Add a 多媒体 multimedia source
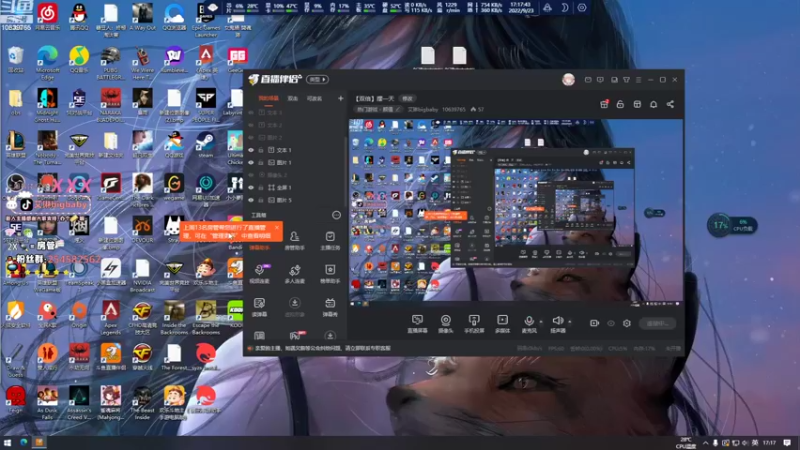Viewport: 800px width, 450px height. click(x=503, y=323)
